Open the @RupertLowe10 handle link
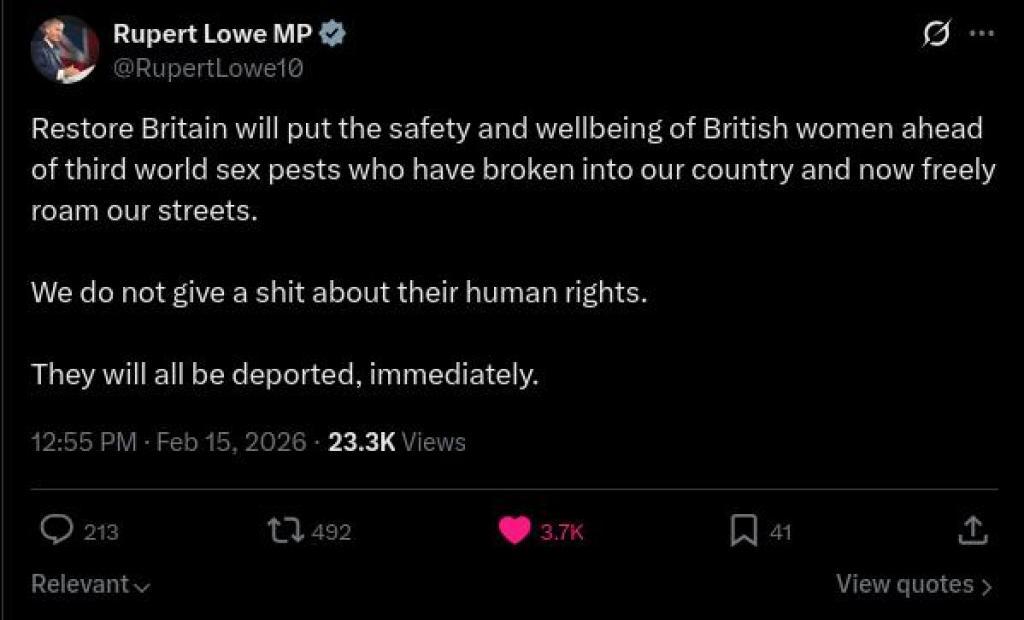 [x=207, y=68]
